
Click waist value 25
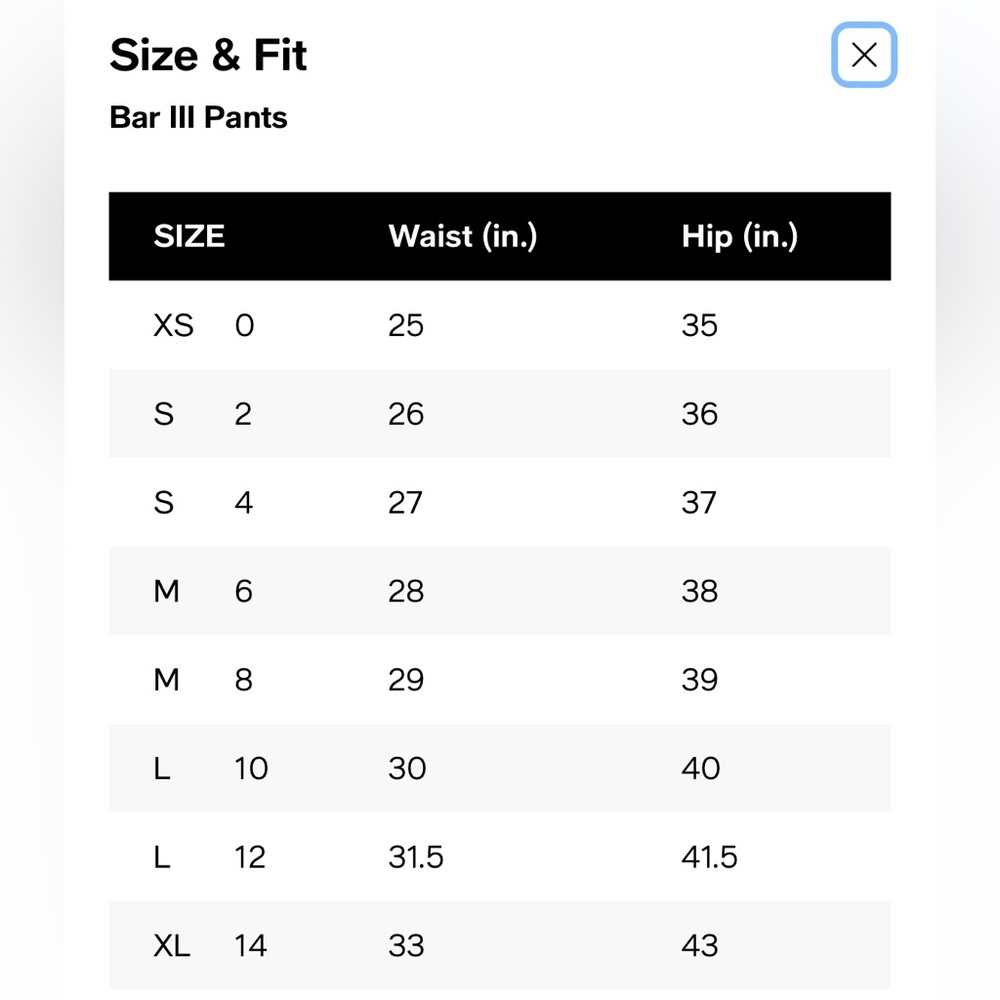point(406,325)
